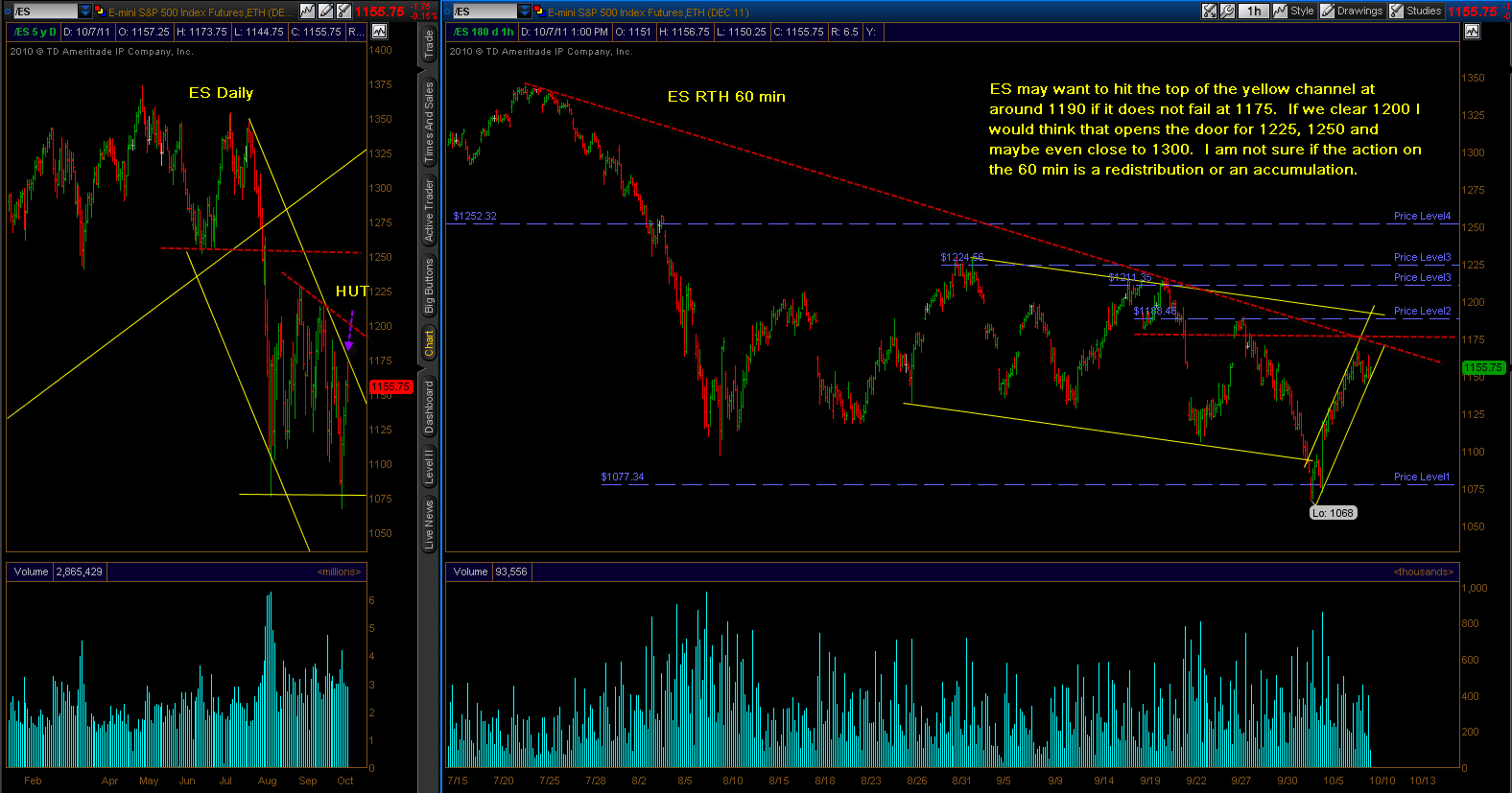Click the yellow commentary note on the hourly chart
Viewport: 1512px width, 793px height.
tap(1205, 129)
